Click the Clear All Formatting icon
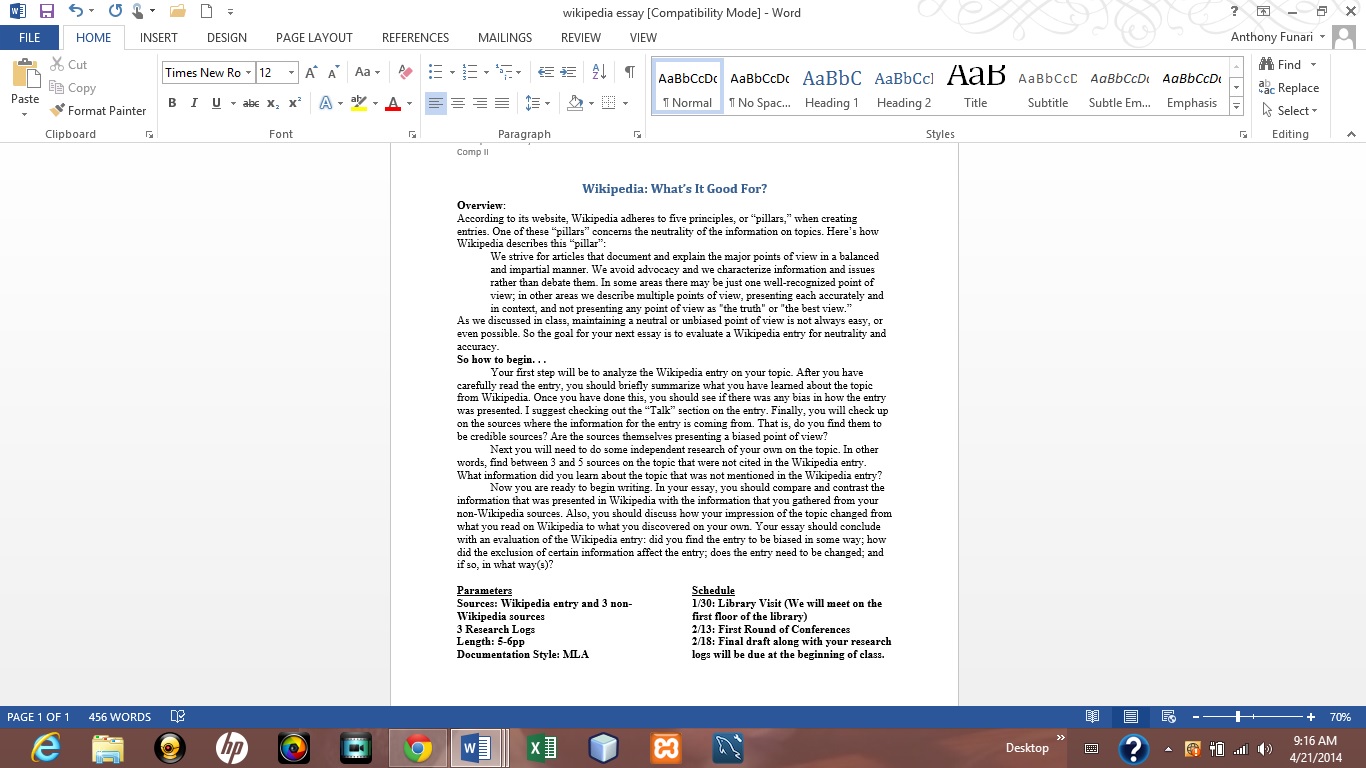Viewport: 1366px width, 768px height. (x=405, y=72)
